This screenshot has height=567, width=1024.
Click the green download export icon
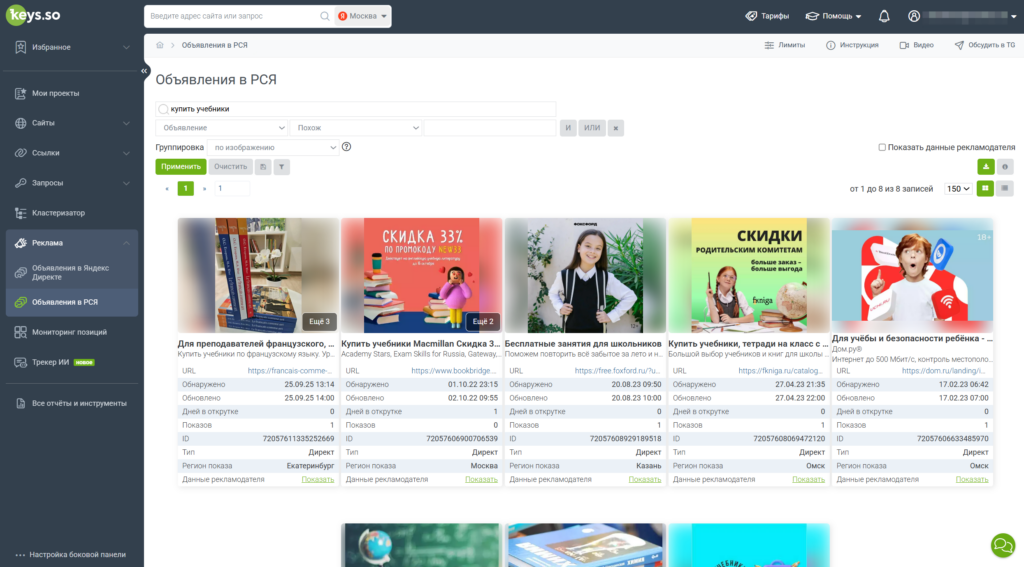point(985,167)
